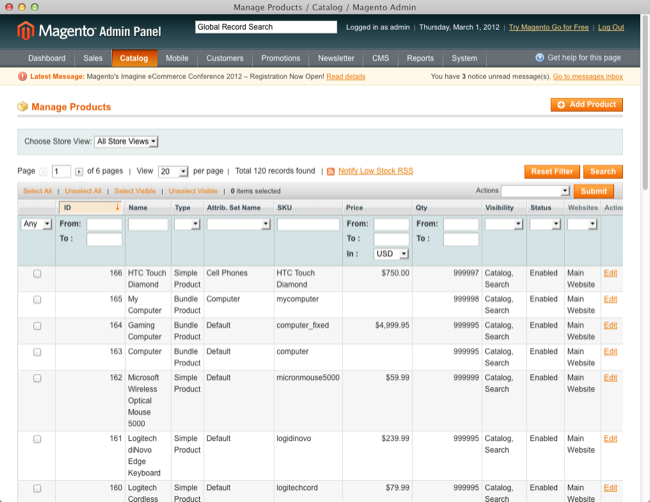Click the orange Search button
650x502 pixels.
[x=603, y=172]
